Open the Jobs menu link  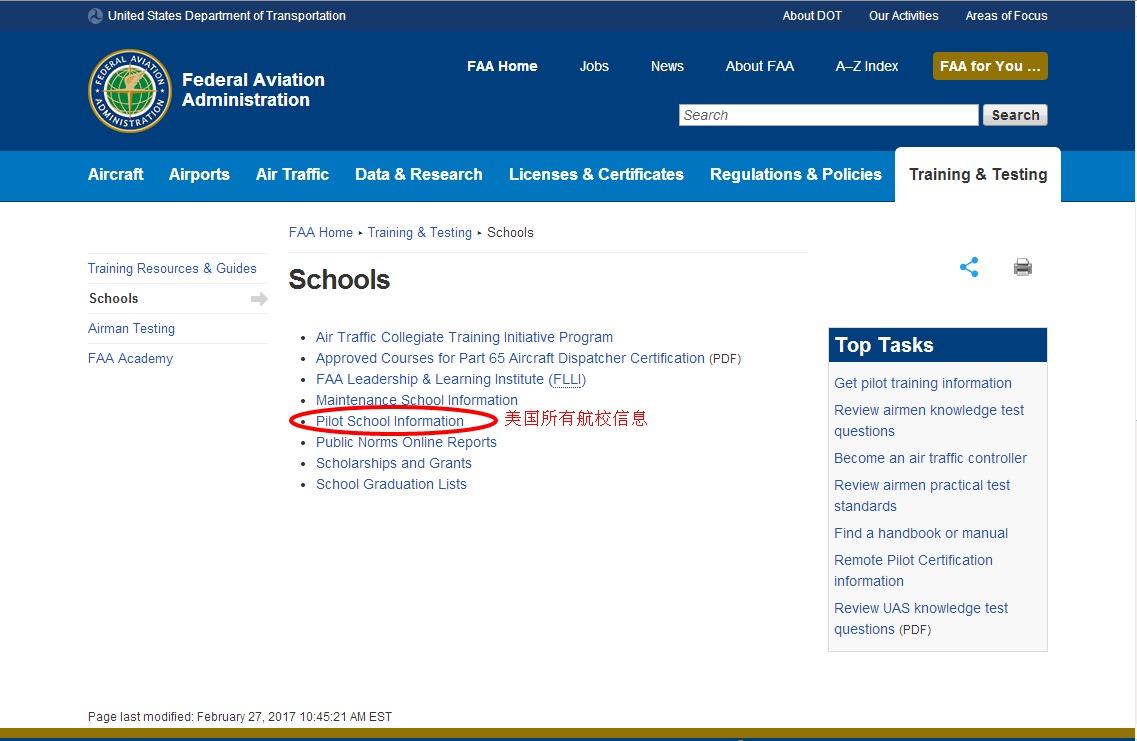[x=594, y=66]
